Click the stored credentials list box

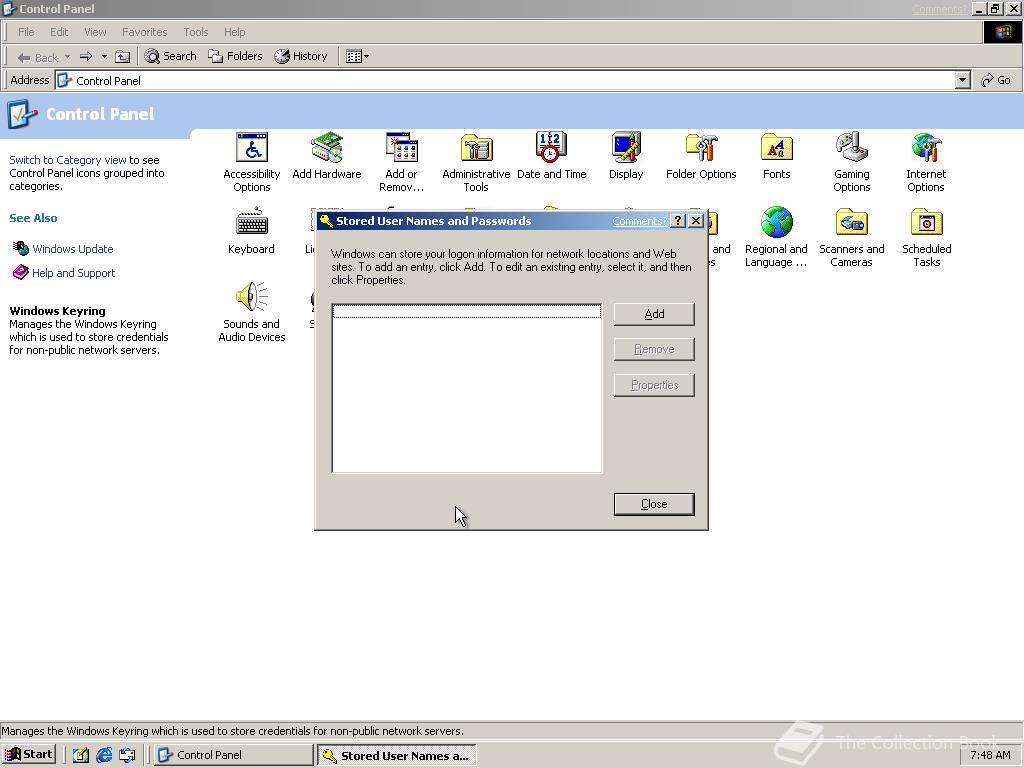466,388
